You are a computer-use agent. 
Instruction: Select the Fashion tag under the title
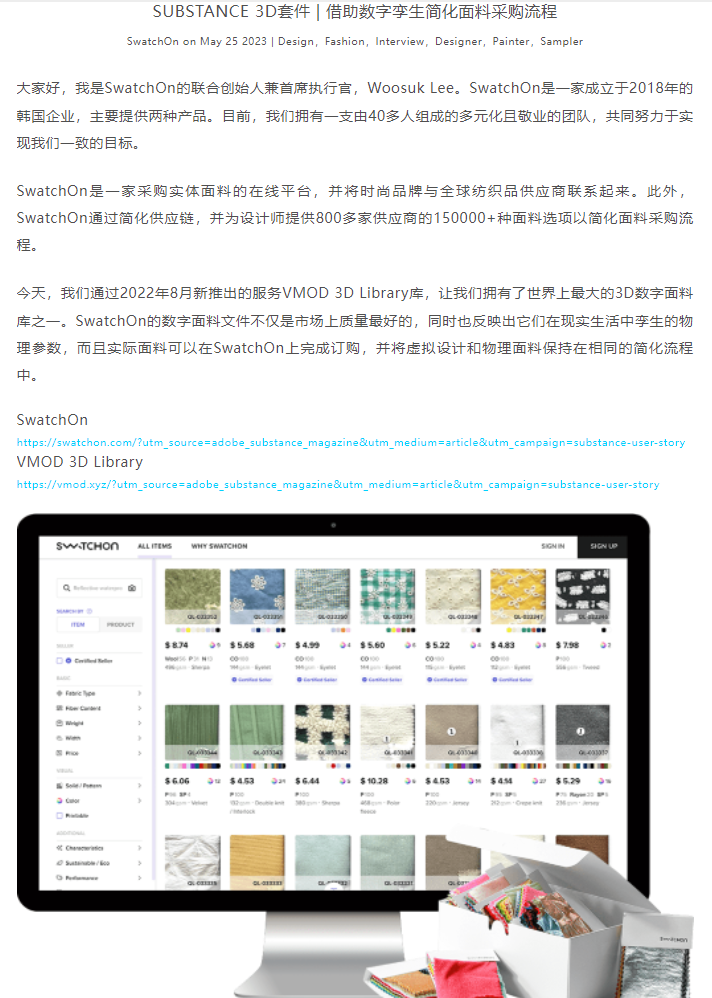345,41
